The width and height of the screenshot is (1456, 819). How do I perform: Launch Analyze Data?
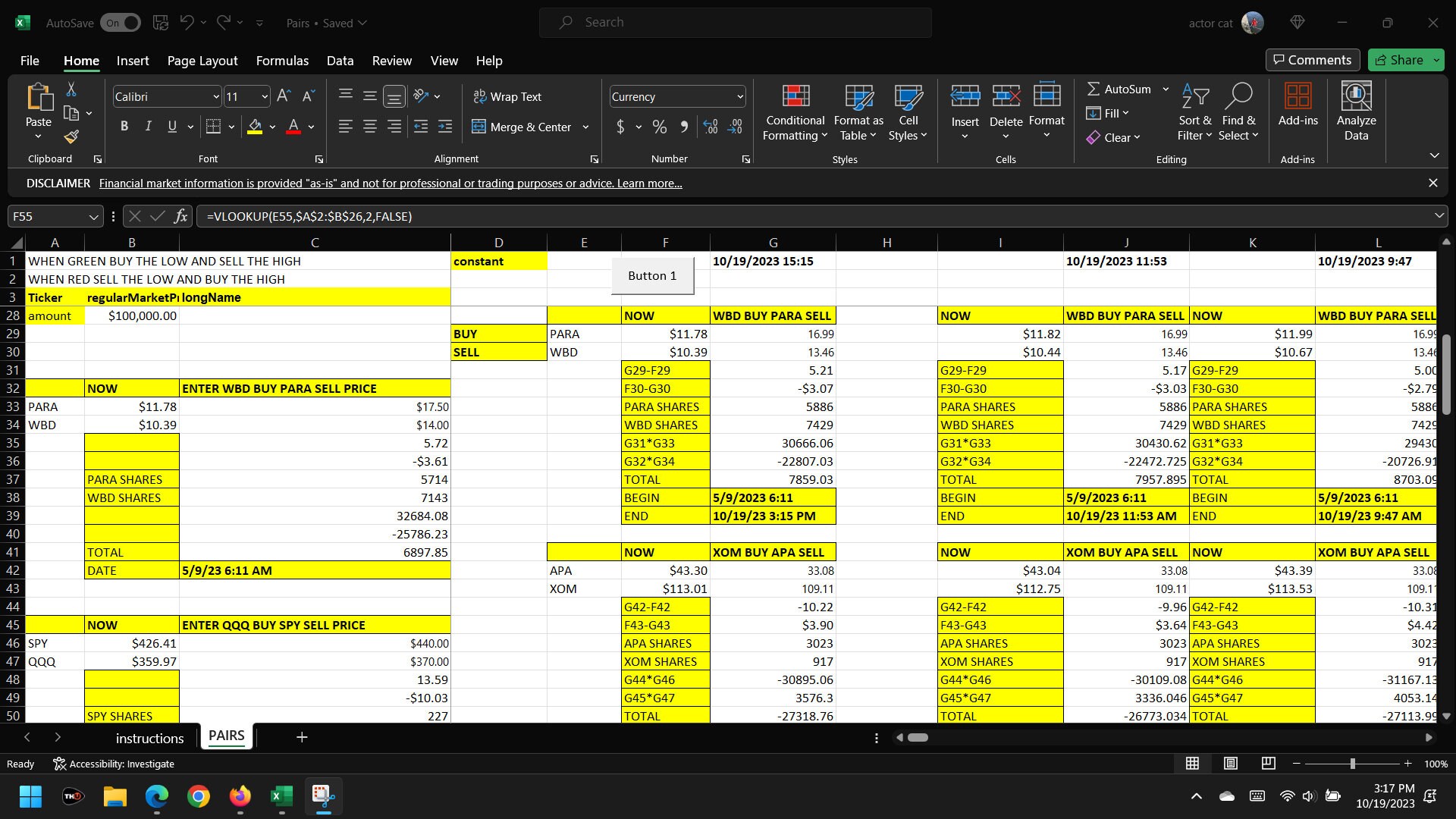[x=1356, y=112]
